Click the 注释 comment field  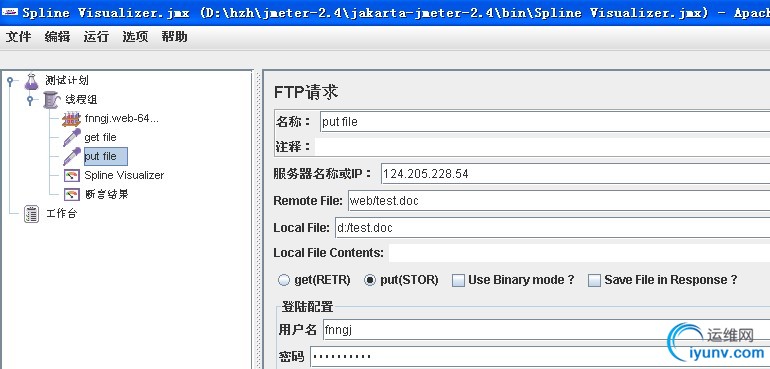tap(542, 147)
